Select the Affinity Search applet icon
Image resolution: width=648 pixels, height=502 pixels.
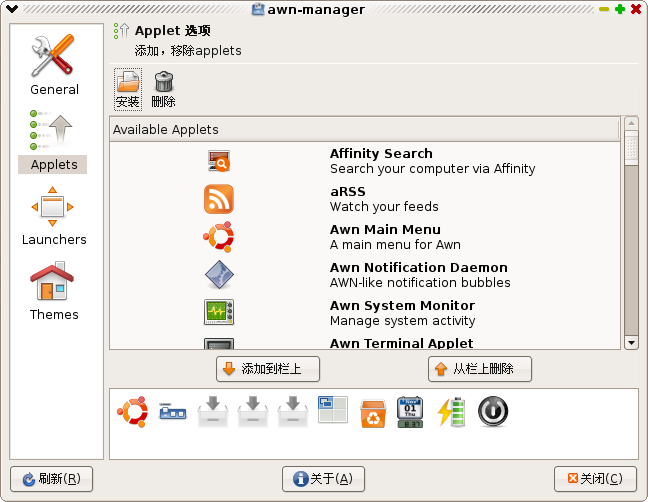point(219,161)
